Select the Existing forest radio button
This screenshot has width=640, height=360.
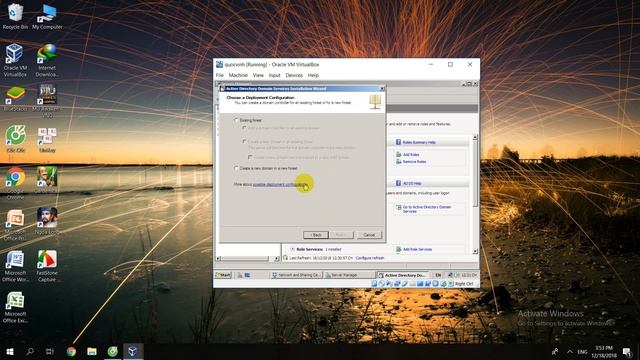click(236, 120)
